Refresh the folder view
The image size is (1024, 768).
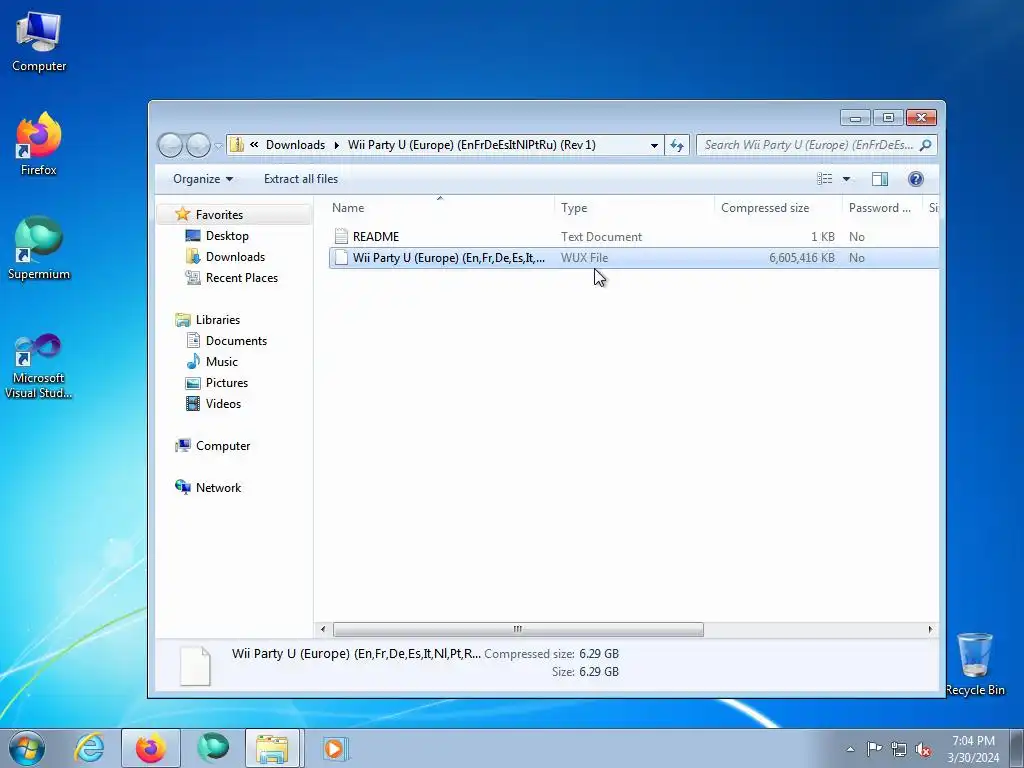pos(677,145)
